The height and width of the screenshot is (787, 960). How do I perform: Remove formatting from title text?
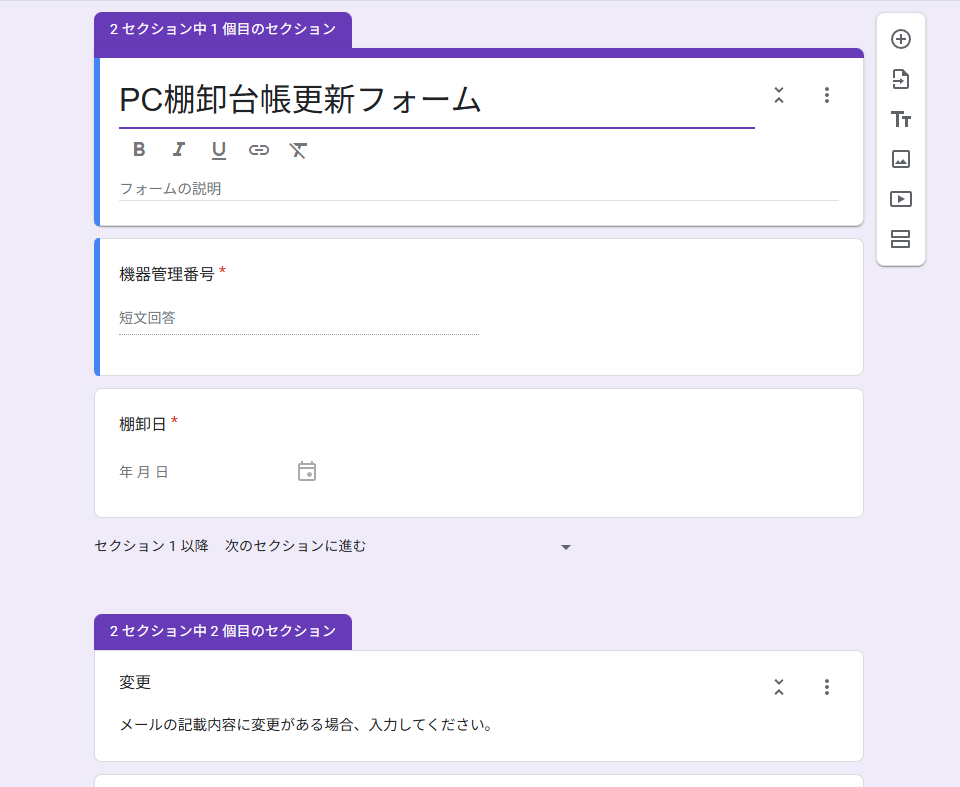point(298,150)
